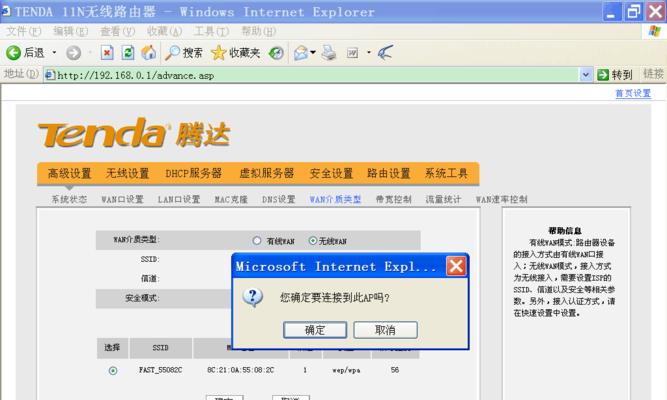The width and height of the screenshot is (667, 400).
Task: Expand the Mail dropdown arrow
Action: click(313, 52)
